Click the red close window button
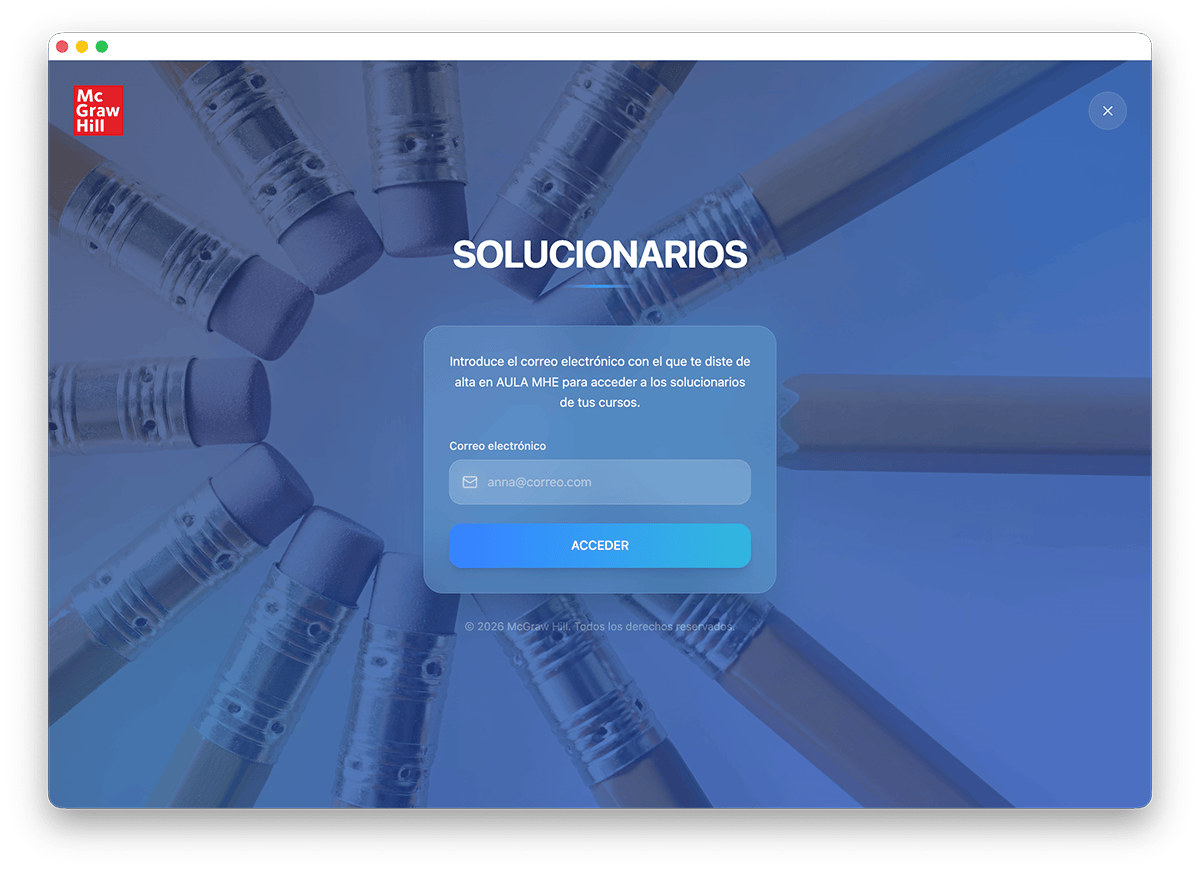This screenshot has height=872, width=1200. coord(62,47)
